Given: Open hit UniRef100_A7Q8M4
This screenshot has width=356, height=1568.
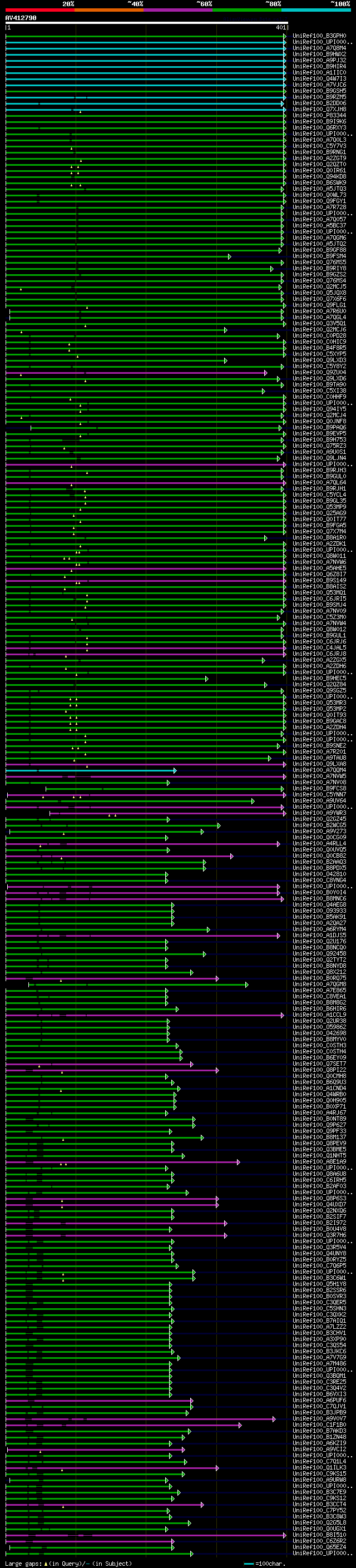Looking at the screenshot, I should 319,48.
